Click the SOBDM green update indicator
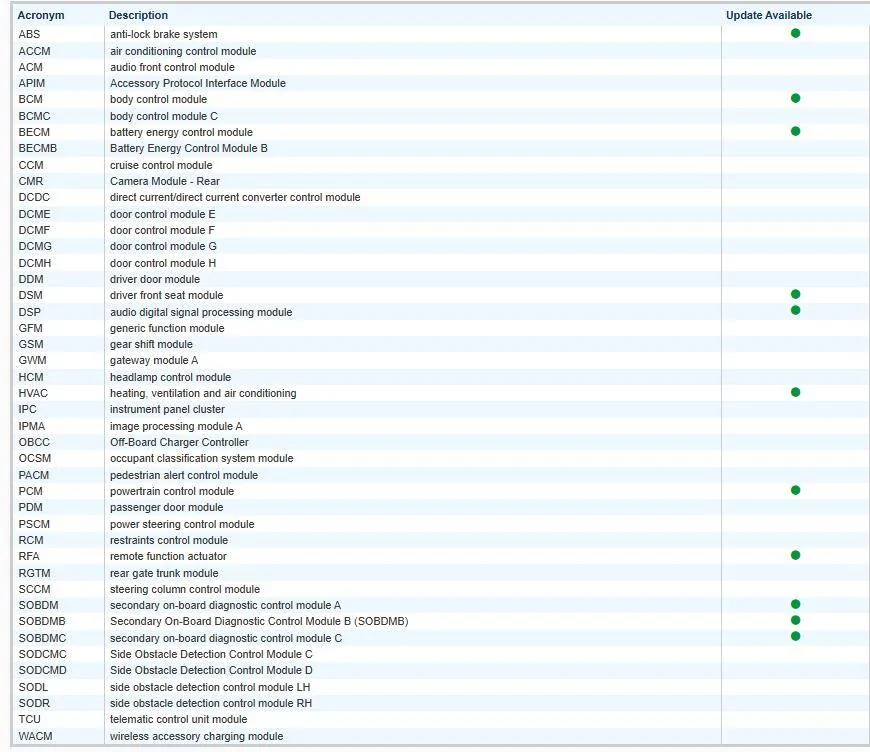Image resolution: width=870 pixels, height=752 pixels. tap(795, 604)
